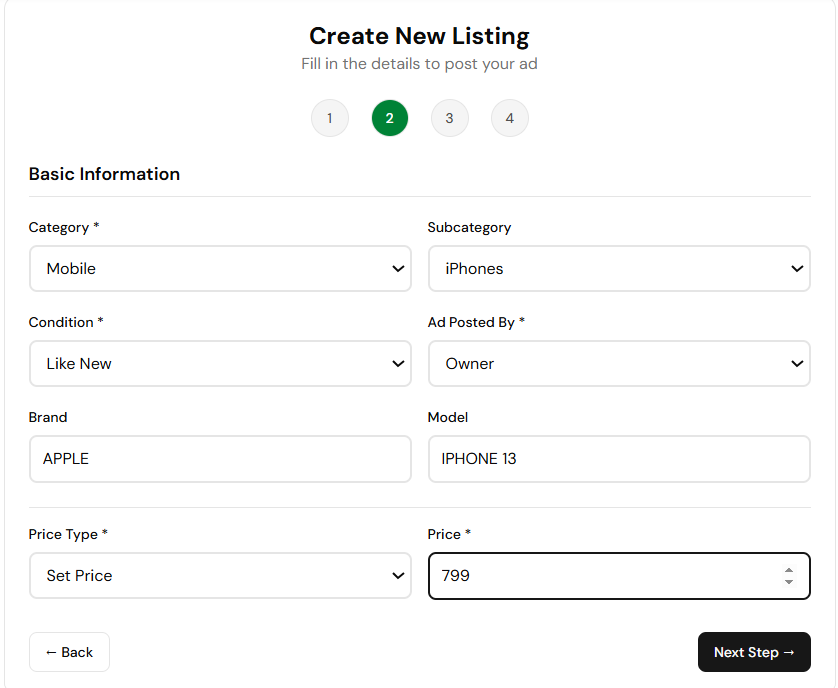Increase price using the up spinner arrow
This screenshot has height=688, width=838.
(x=789, y=570)
